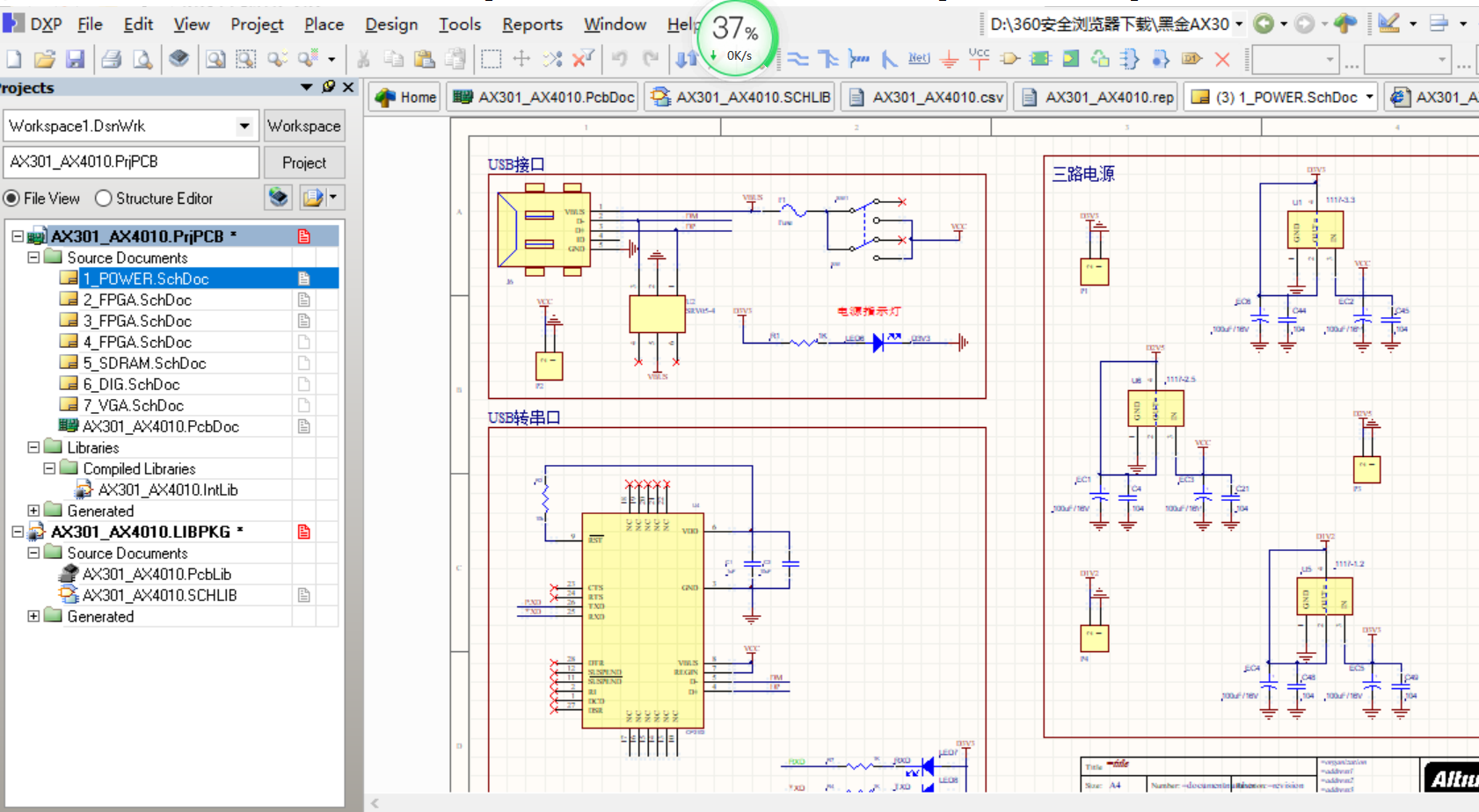Open the File menu
This screenshot has height=812, width=1479.
90,24
